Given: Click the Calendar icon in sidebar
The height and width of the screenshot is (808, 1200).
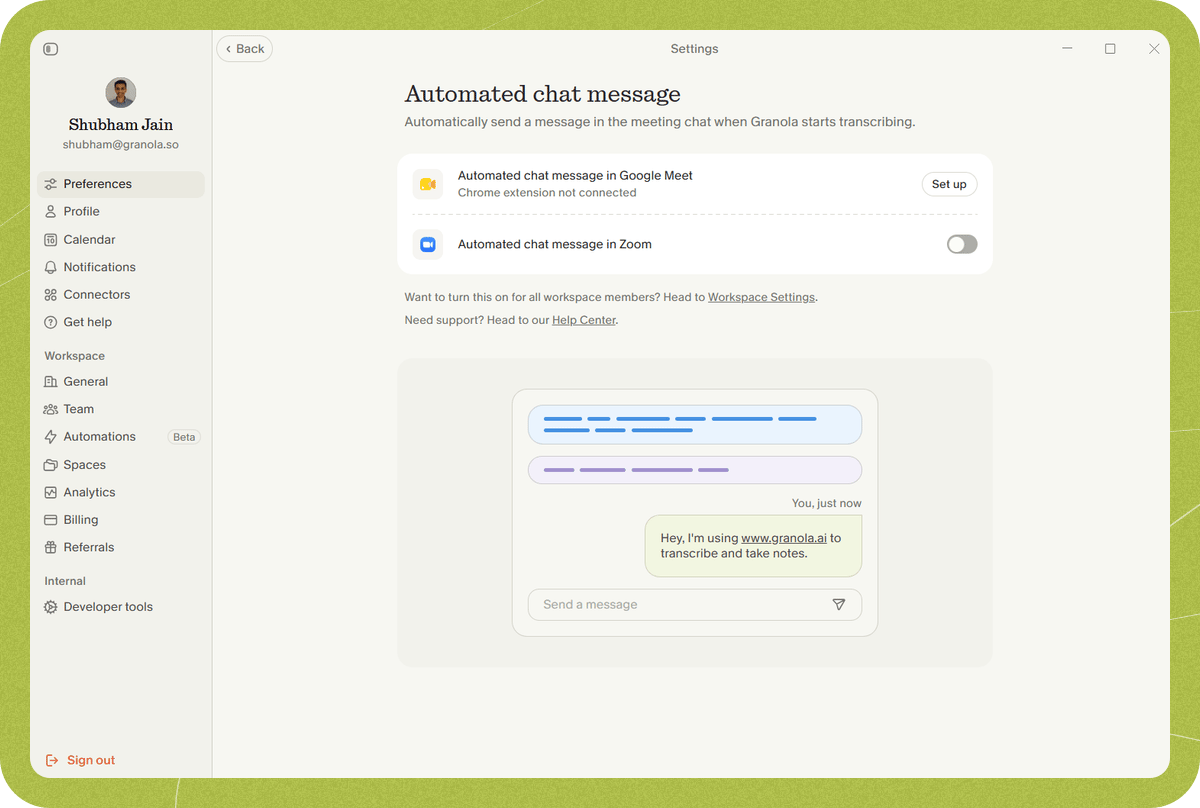Looking at the screenshot, I should [51, 240].
